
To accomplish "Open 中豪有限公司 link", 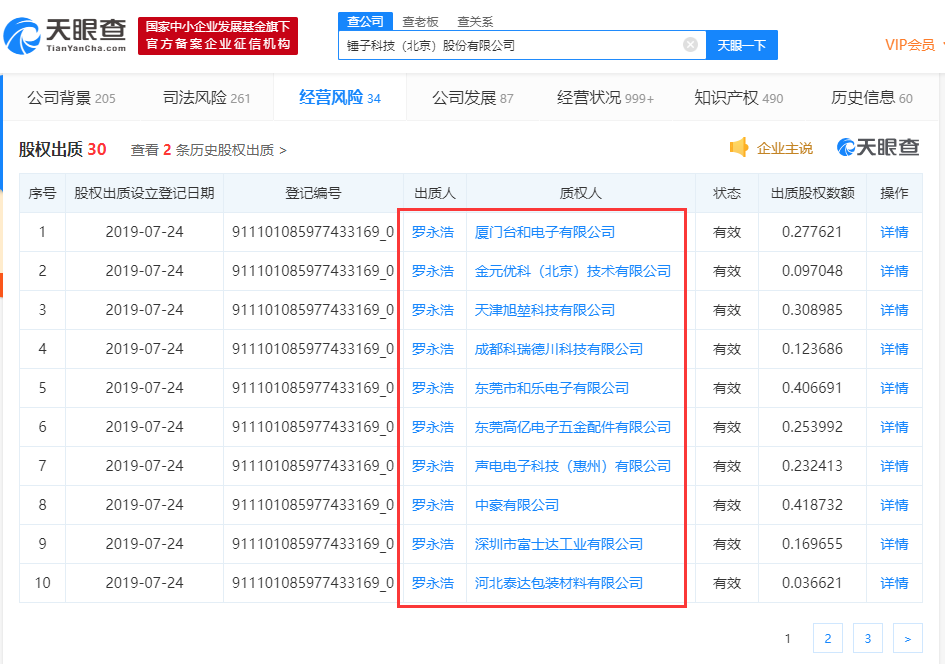I will (516, 505).
